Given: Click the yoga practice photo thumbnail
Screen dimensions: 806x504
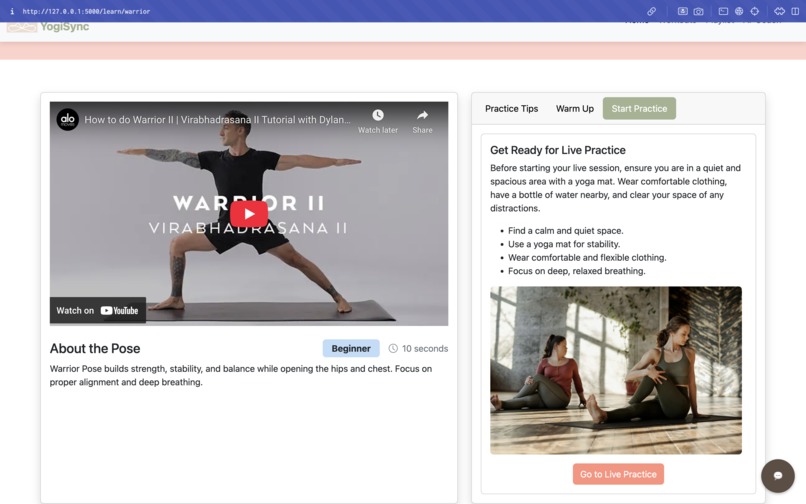Looking at the screenshot, I should (x=616, y=370).
